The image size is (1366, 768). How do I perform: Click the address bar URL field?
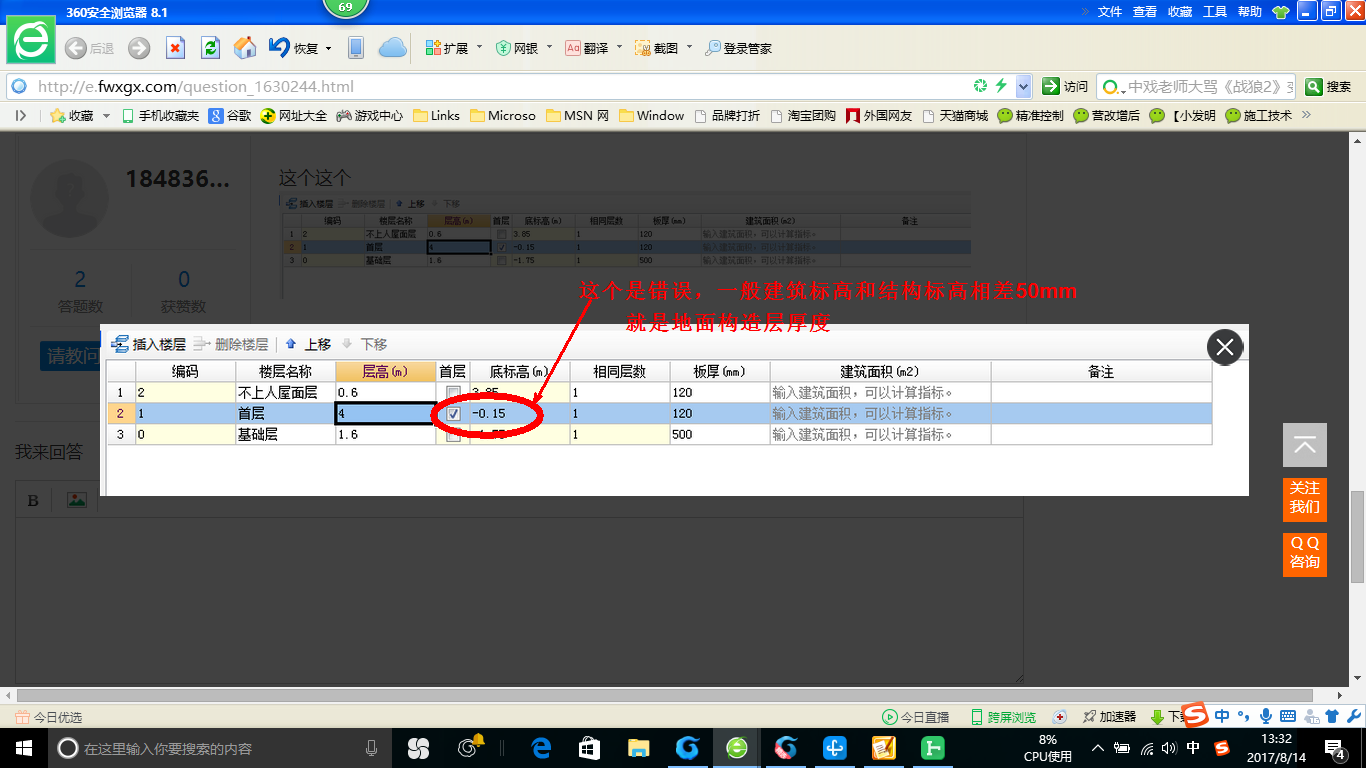click(500, 87)
